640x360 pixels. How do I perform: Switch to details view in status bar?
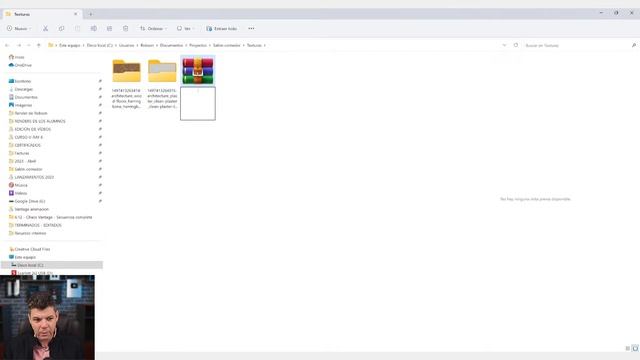pos(628,348)
